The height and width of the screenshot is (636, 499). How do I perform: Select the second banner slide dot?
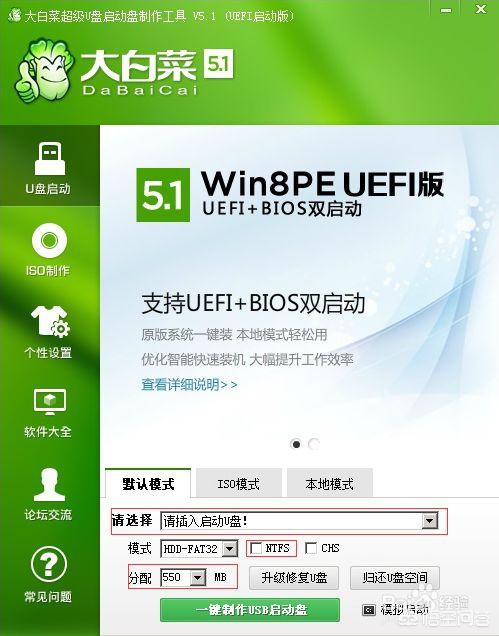click(314, 445)
